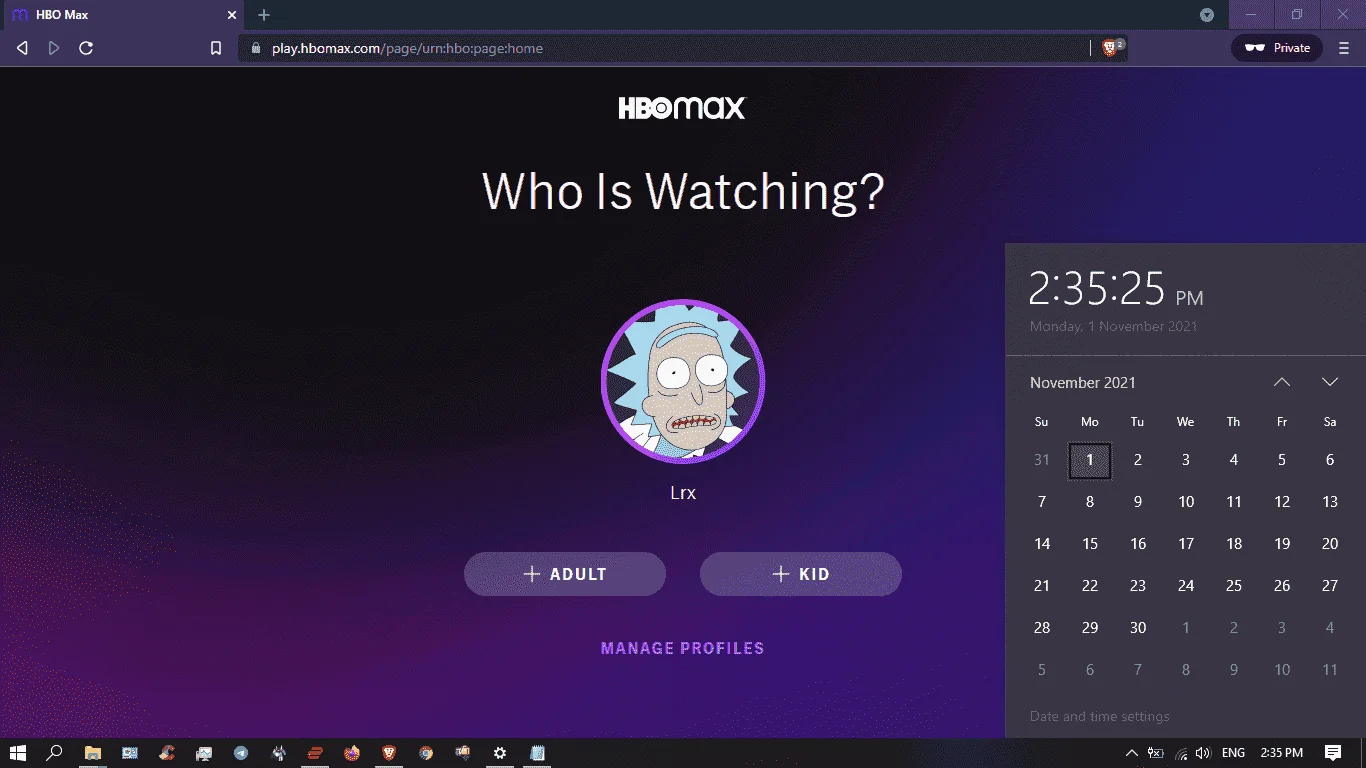Open CCleaner taskbar icon
This screenshot has width=1366, height=768.
coord(167,752)
